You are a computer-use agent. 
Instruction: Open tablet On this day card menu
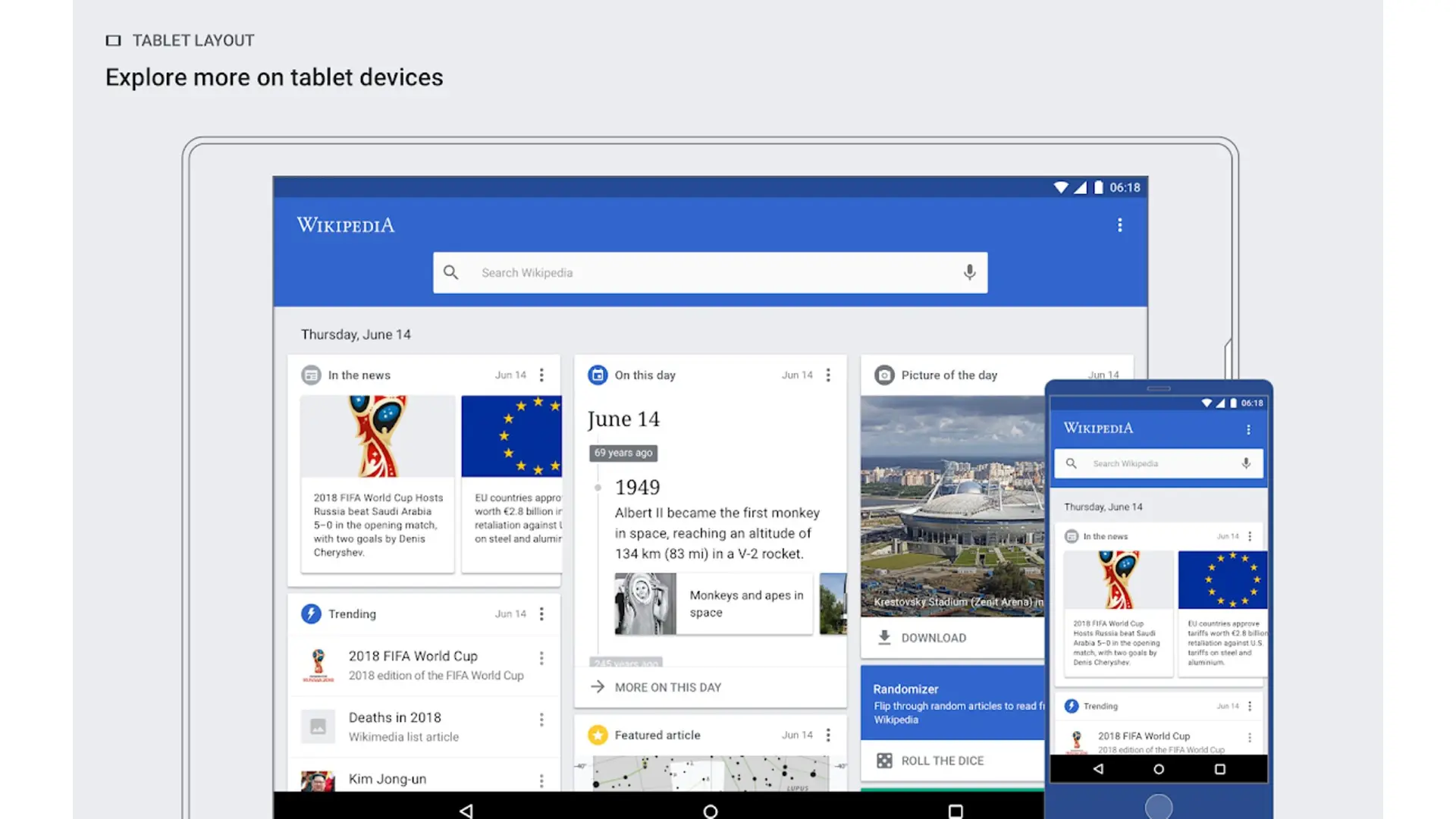coord(828,375)
